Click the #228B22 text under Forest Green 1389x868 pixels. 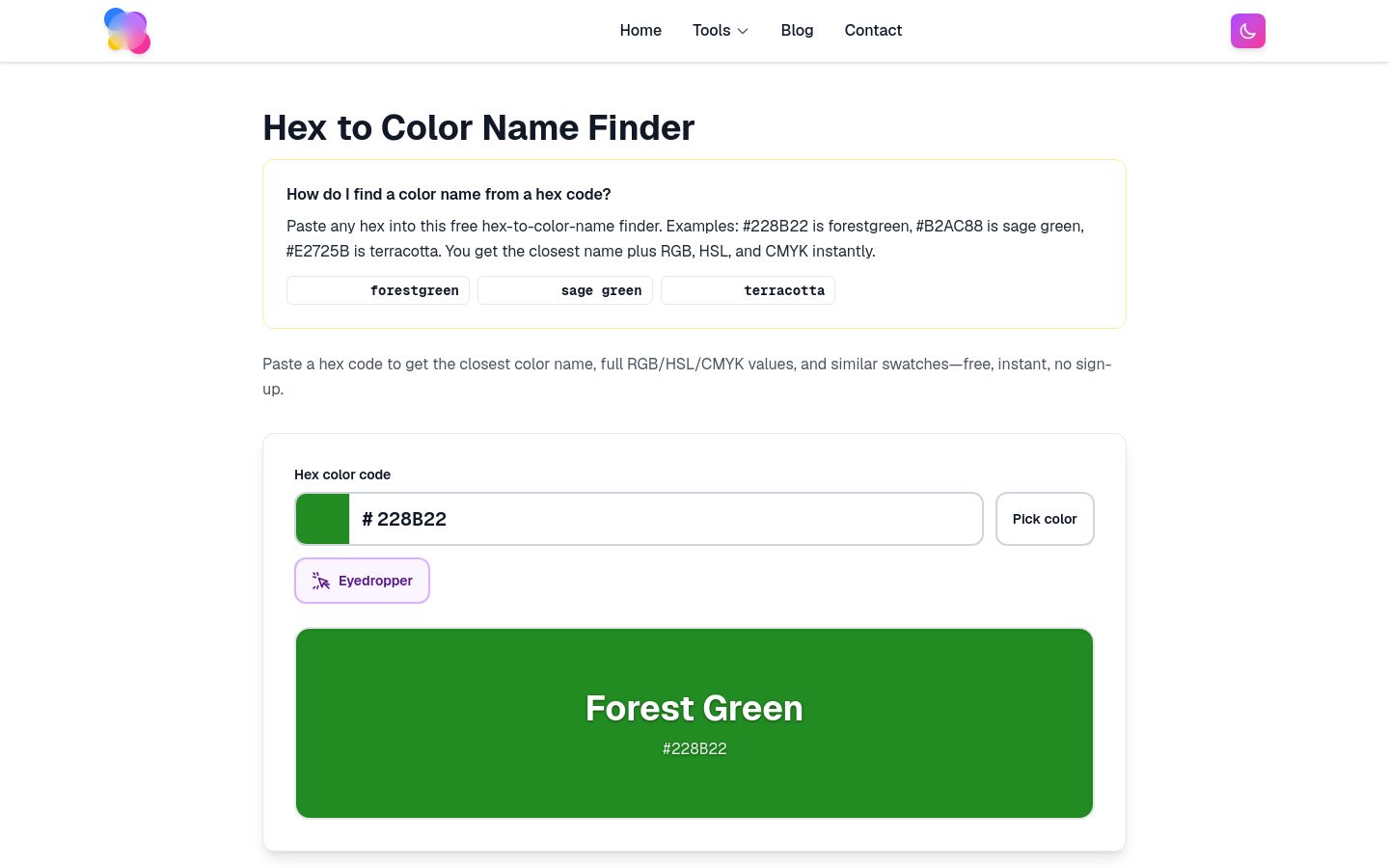[694, 748]
